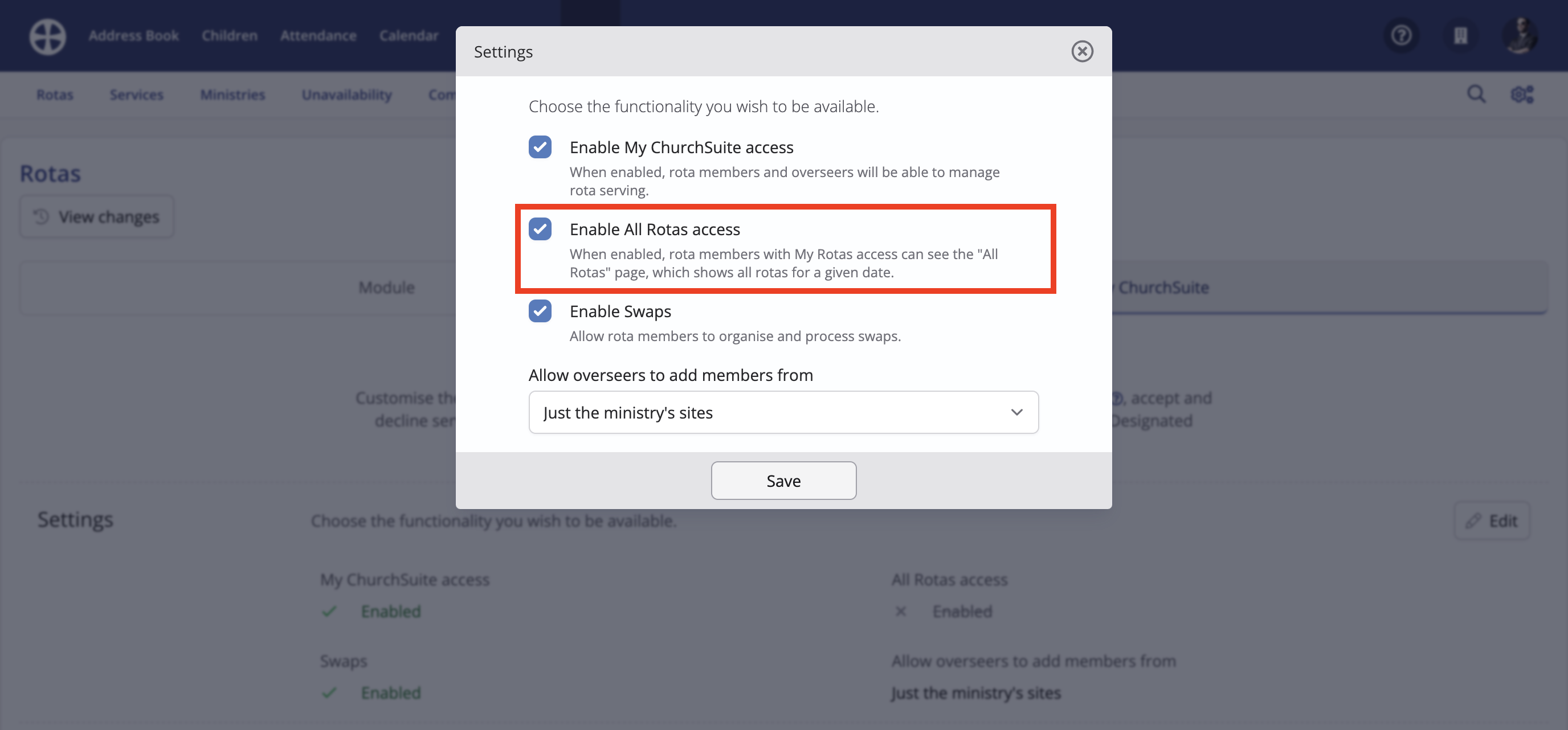Click the View changes button
The image size is (1568, 730).
coord(97,216)
